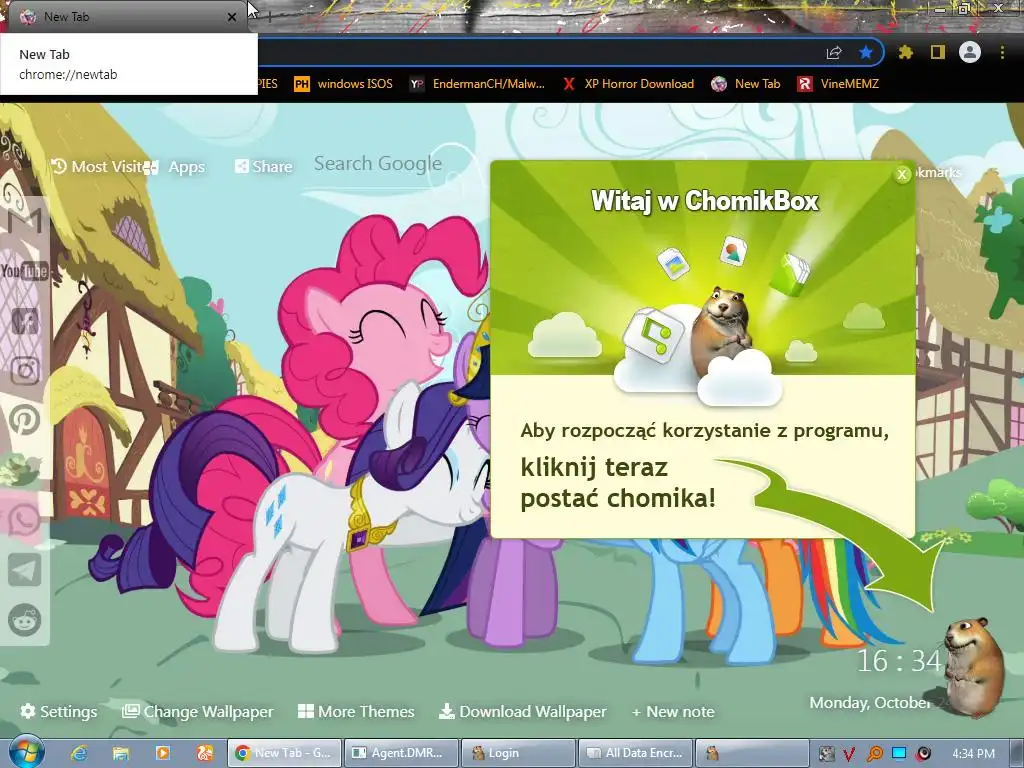Toggle Chrome side panel icon
Screen dimensions: 1024x768
tap(938, 52)
